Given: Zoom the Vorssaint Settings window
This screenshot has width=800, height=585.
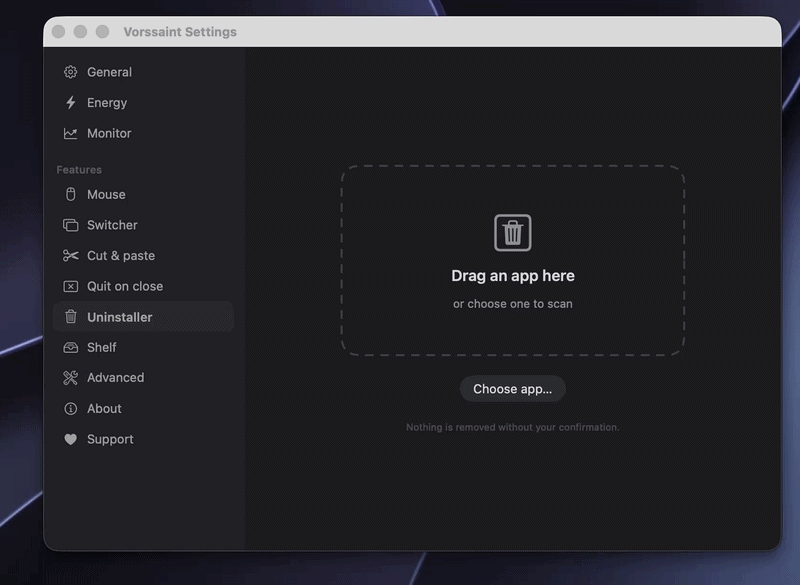Looking at the screenshot, I should click(x=103, y=32).
